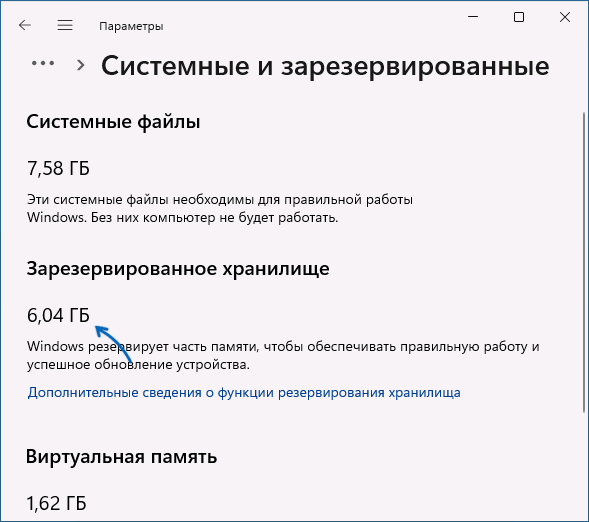Click the 1,62 ГБ value
589x522 pixels.
[56, 503]
